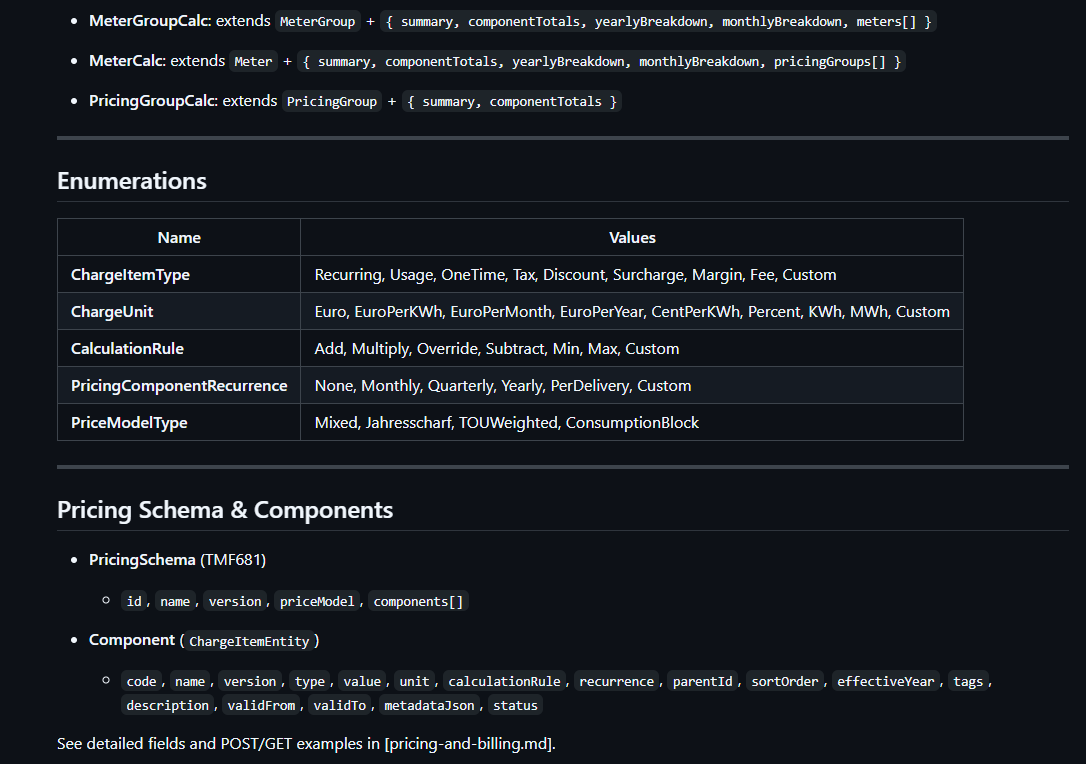Click the Pricing Schema & Components heading

click(x=225, y=510)
